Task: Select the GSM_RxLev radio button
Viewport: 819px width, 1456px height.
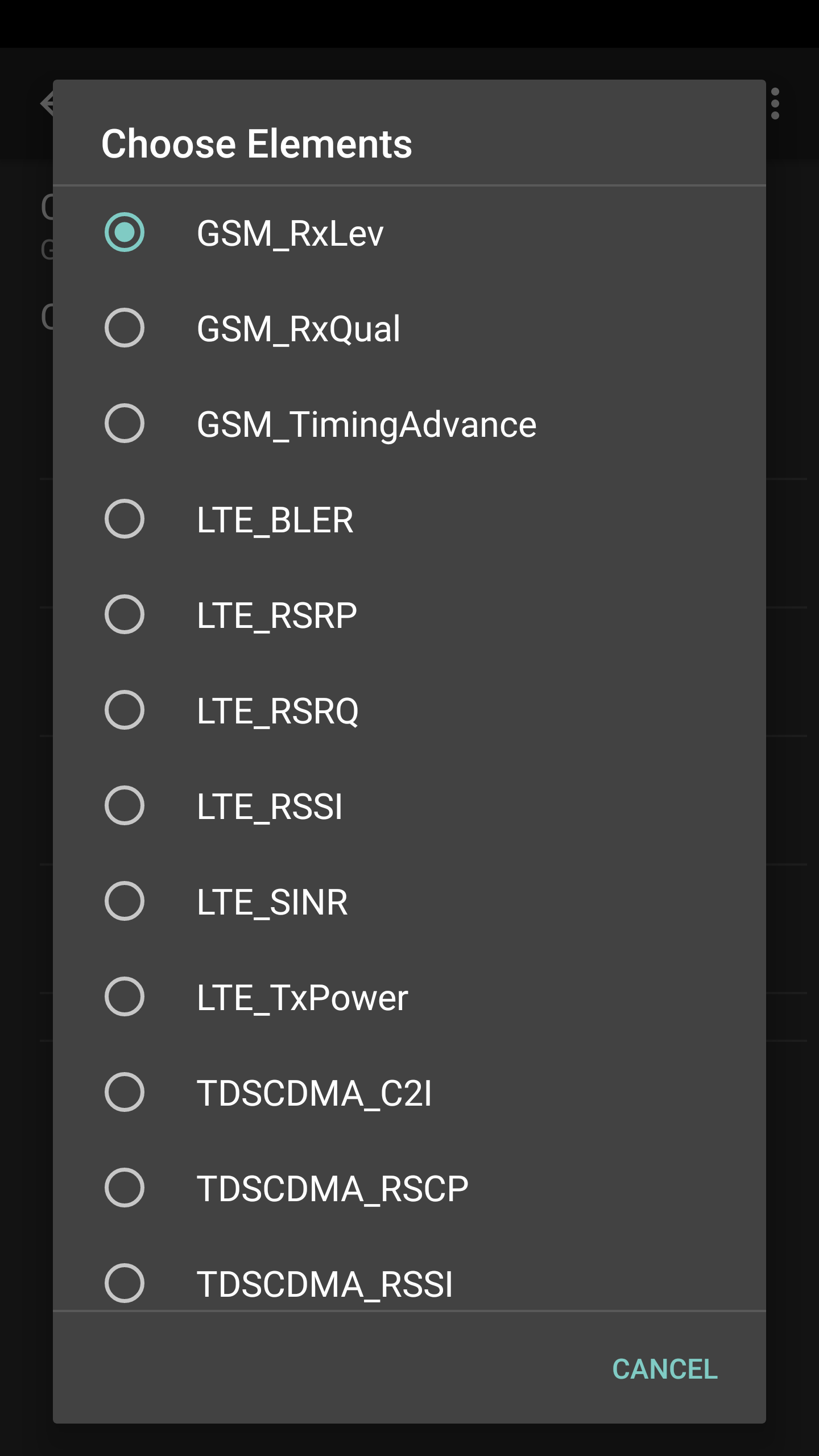Action: 409,233
